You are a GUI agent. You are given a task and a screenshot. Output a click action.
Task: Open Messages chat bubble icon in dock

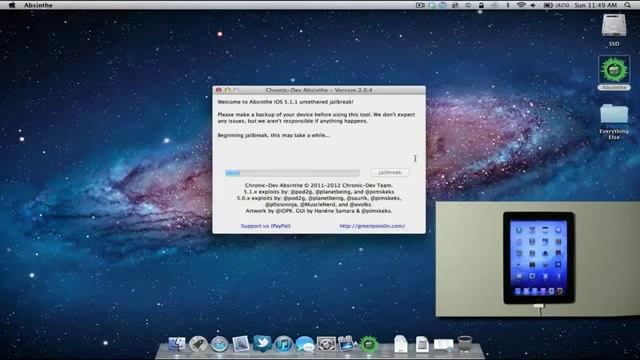tap(304, 344)
